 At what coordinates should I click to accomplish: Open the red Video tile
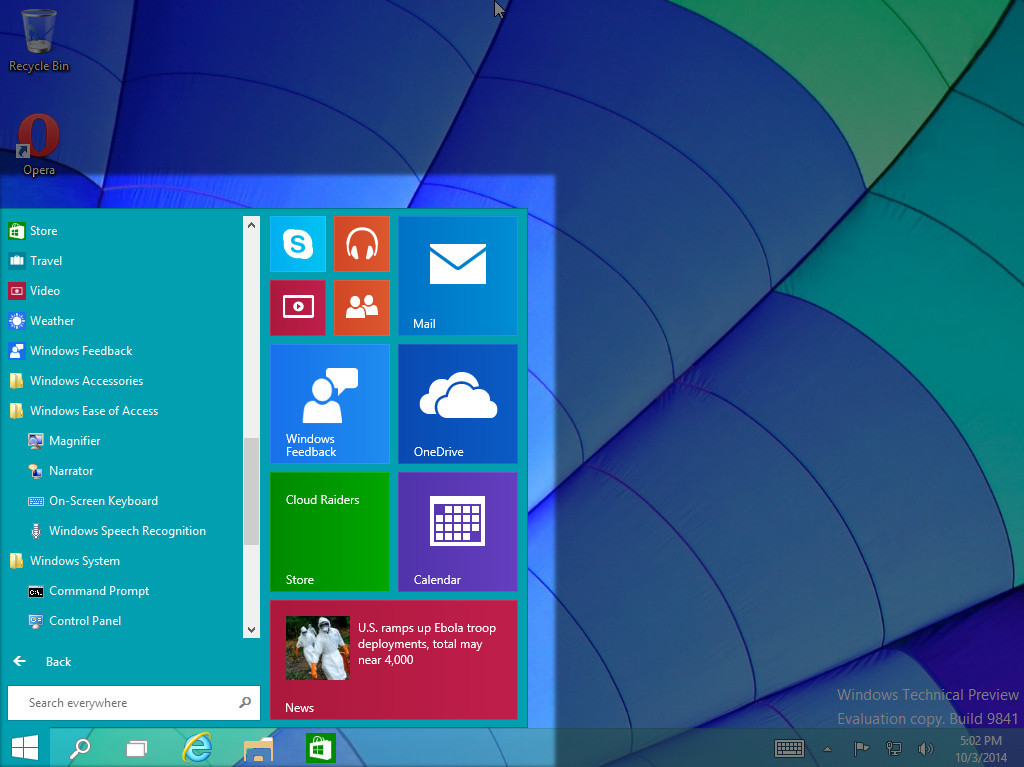[298, 308]
